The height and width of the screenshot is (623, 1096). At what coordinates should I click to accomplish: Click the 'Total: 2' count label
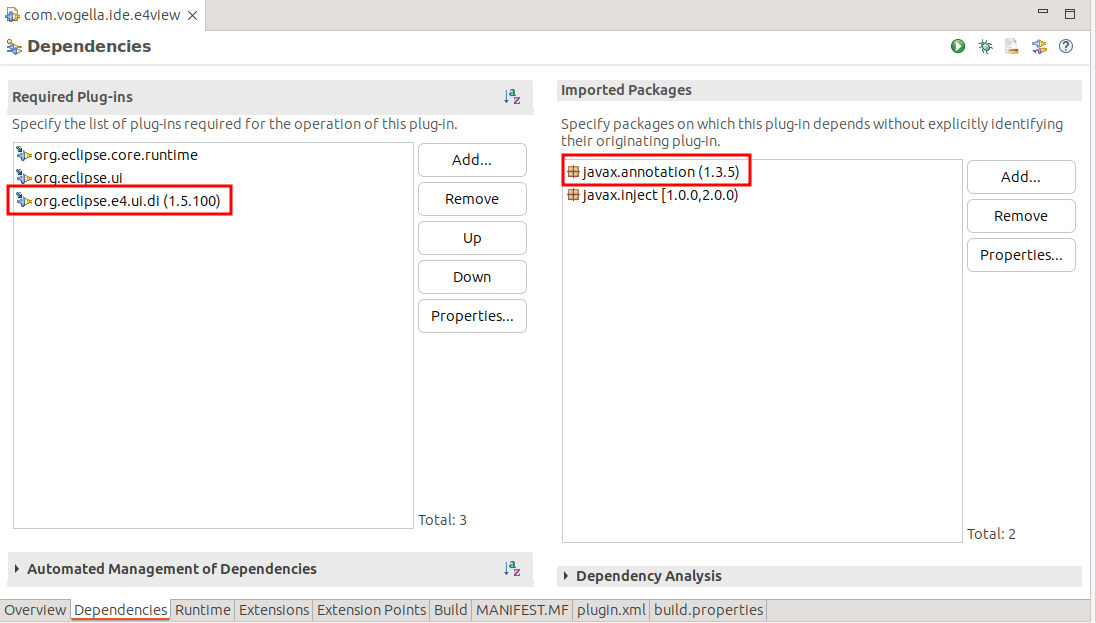(991, 534)
